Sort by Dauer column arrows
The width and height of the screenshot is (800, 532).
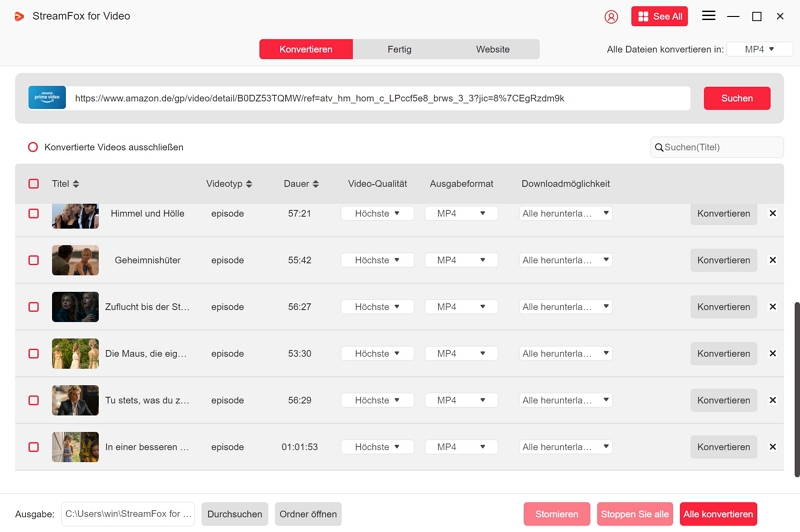(316, 184)
